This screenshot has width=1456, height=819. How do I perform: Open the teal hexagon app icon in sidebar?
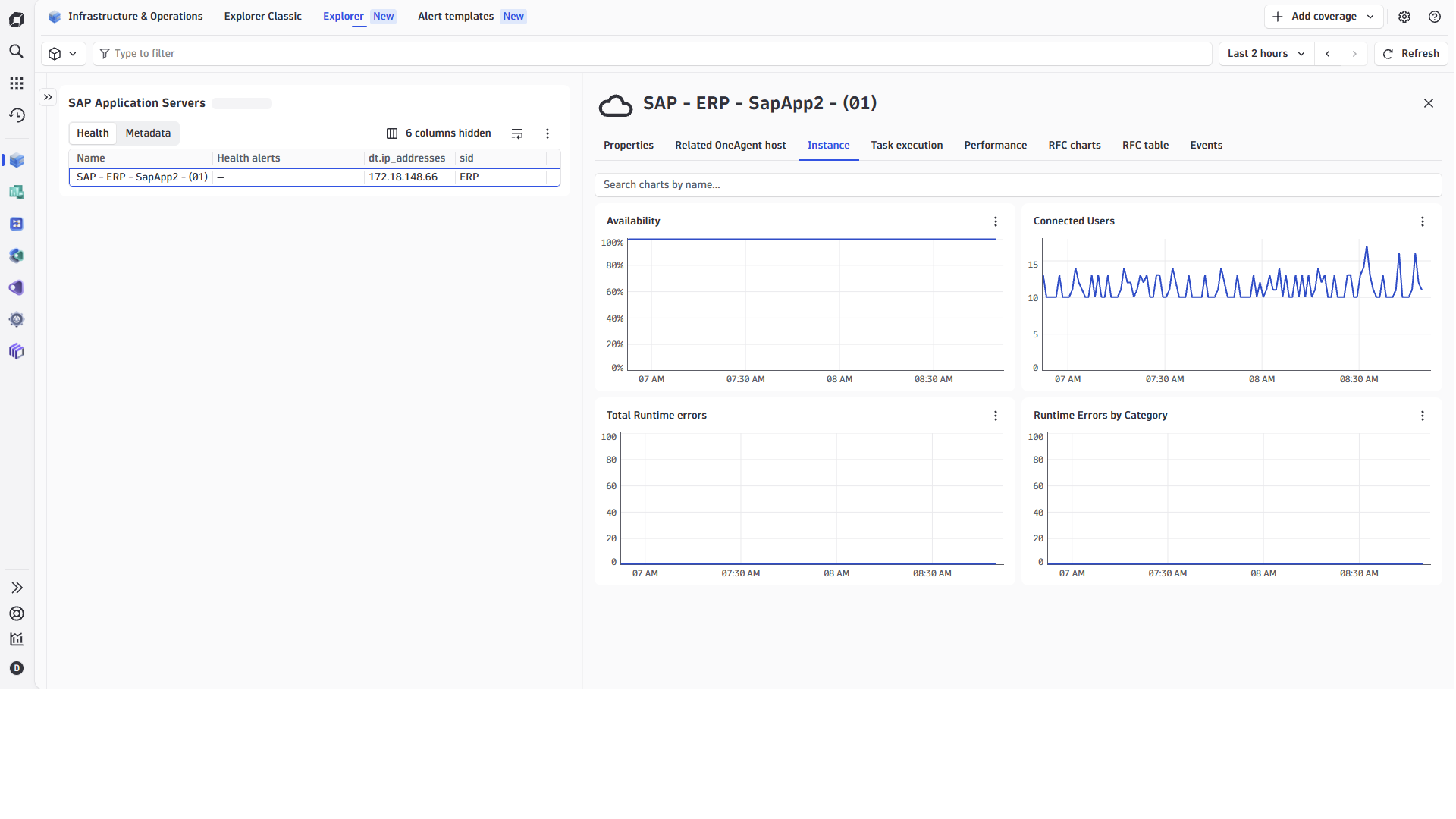(17, 256)
